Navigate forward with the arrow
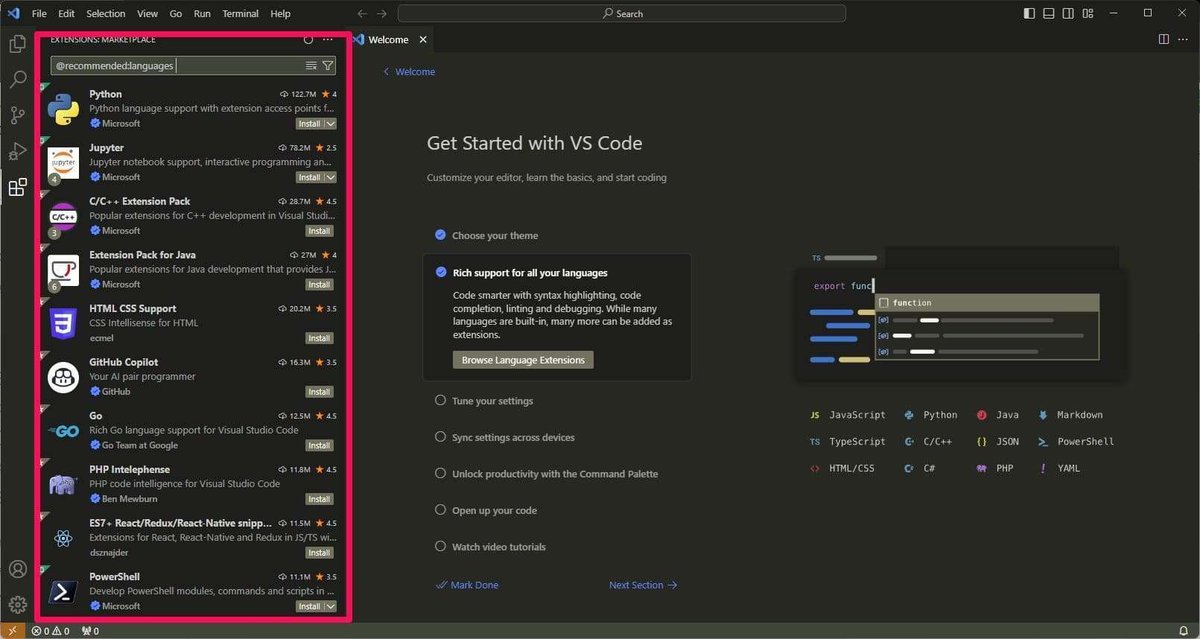 pos(383,13)
